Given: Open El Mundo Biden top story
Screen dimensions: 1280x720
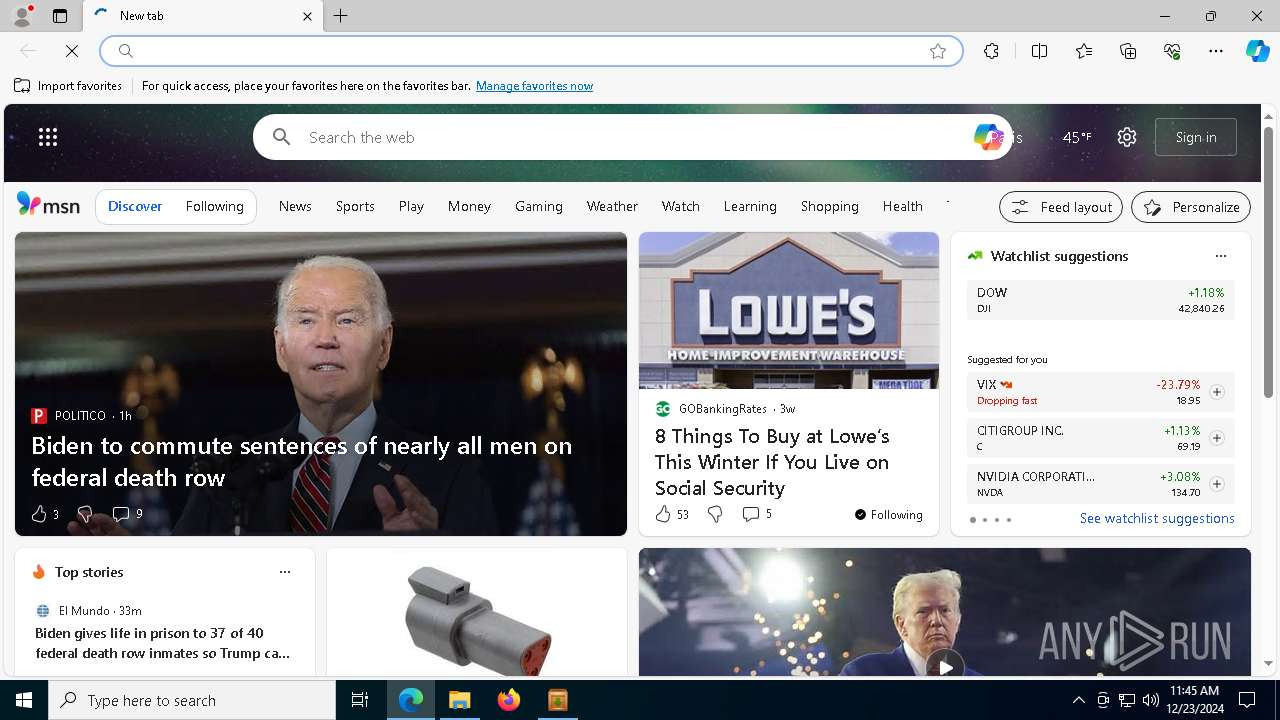Looking at the screenshot, I should [x=162, y=643].
